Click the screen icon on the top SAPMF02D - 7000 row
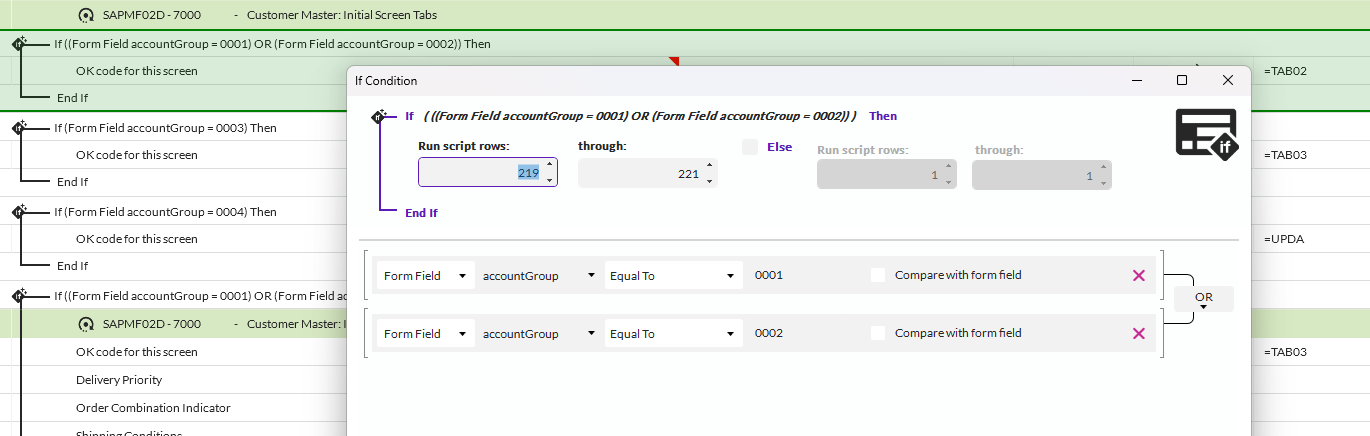The width and height of the screenshot is (1370, 436). click(x=86, y=15)
